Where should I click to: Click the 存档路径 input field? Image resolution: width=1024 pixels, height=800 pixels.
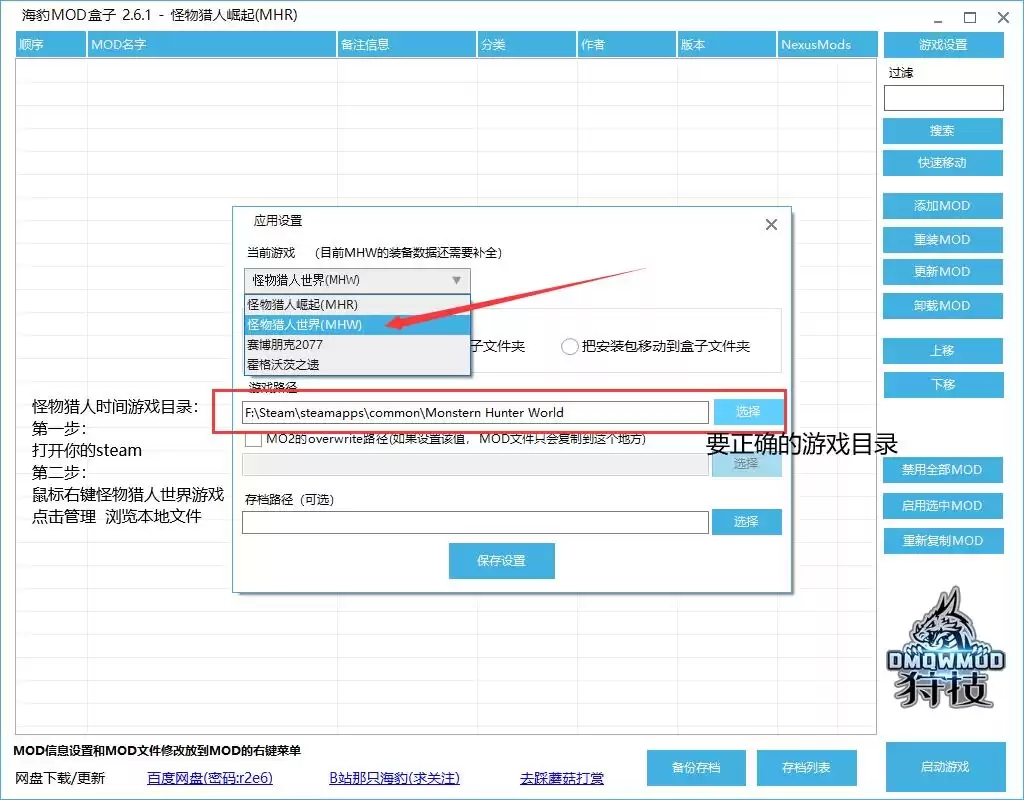pos(475,522)
